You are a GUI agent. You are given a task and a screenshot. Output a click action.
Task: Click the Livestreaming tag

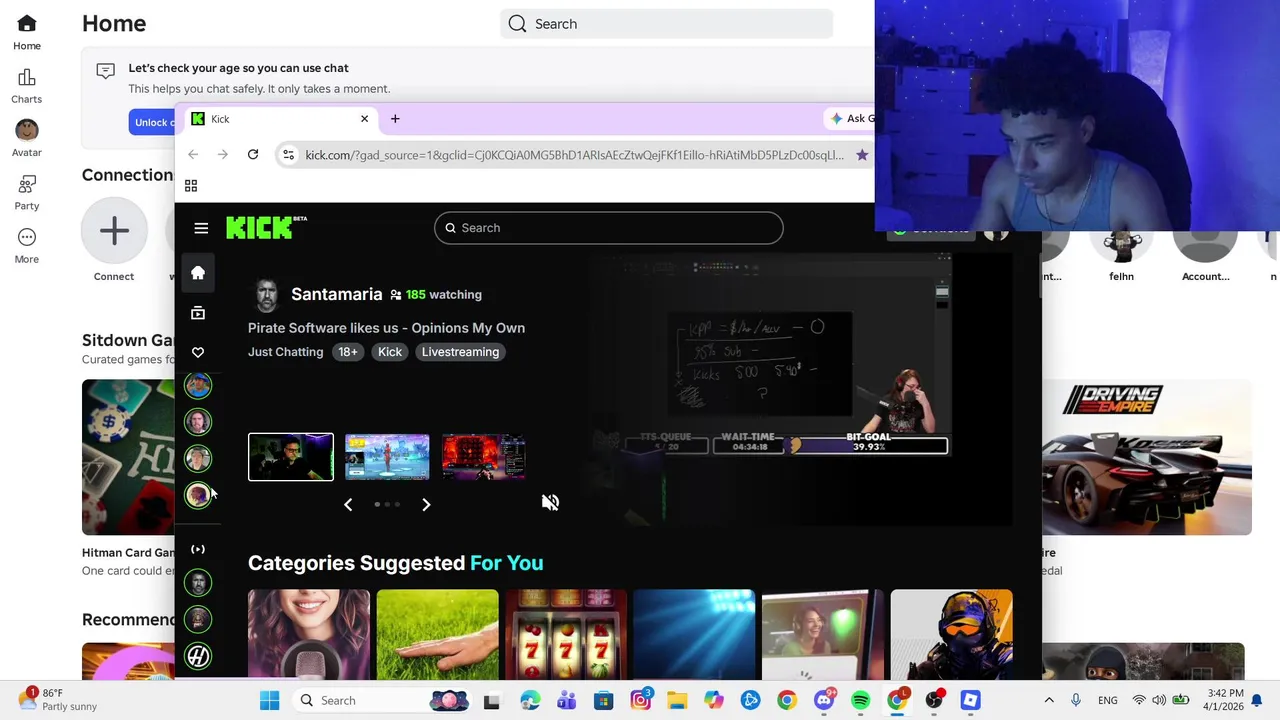click(460, 352)
